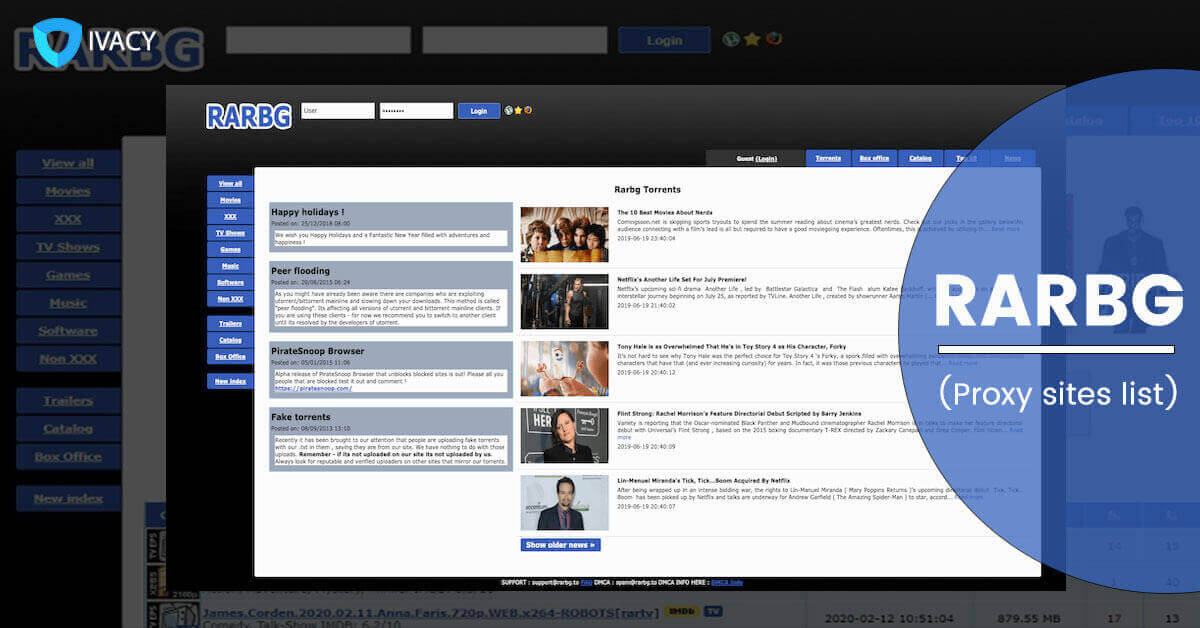This screenshot has height=628, width=1200.
Task: Open the DMCA Info link in the footer
Action: pos(729,582)
